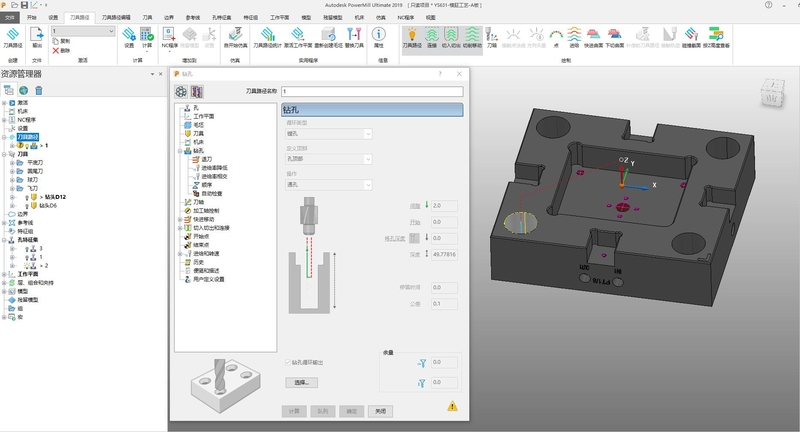The image size is (800, 432).
Task: Click the second toolbar icon beside holes icon in dialog
Action: pos(197,92)
